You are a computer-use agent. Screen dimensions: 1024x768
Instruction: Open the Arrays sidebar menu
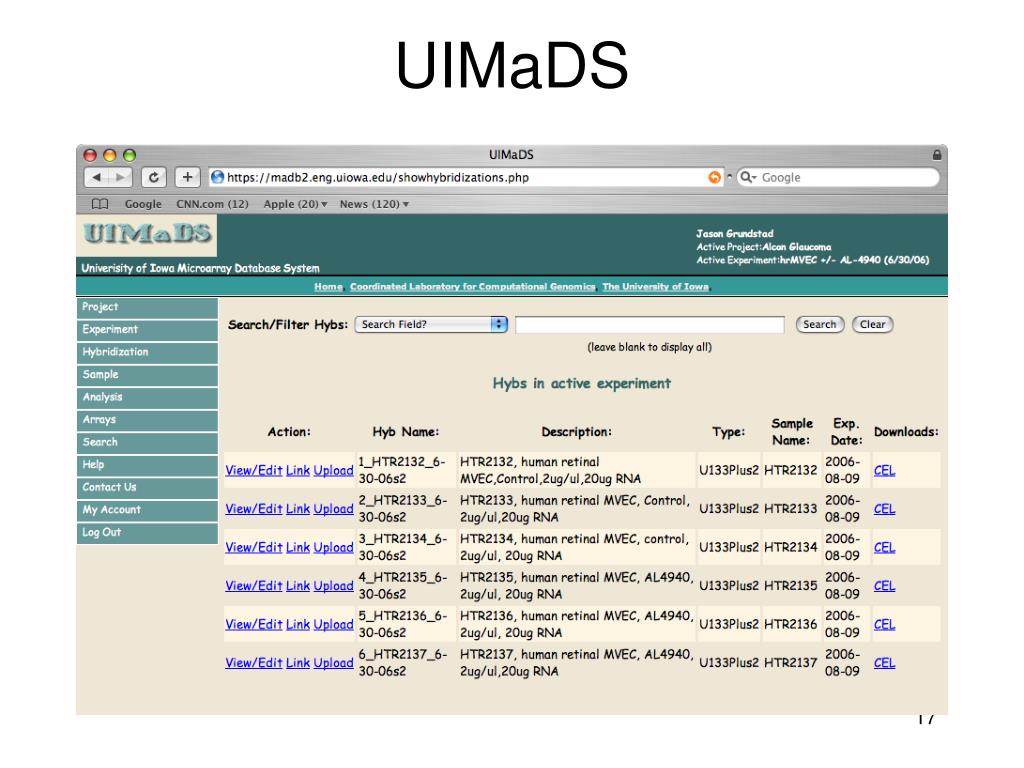click(x=147, y=420)
